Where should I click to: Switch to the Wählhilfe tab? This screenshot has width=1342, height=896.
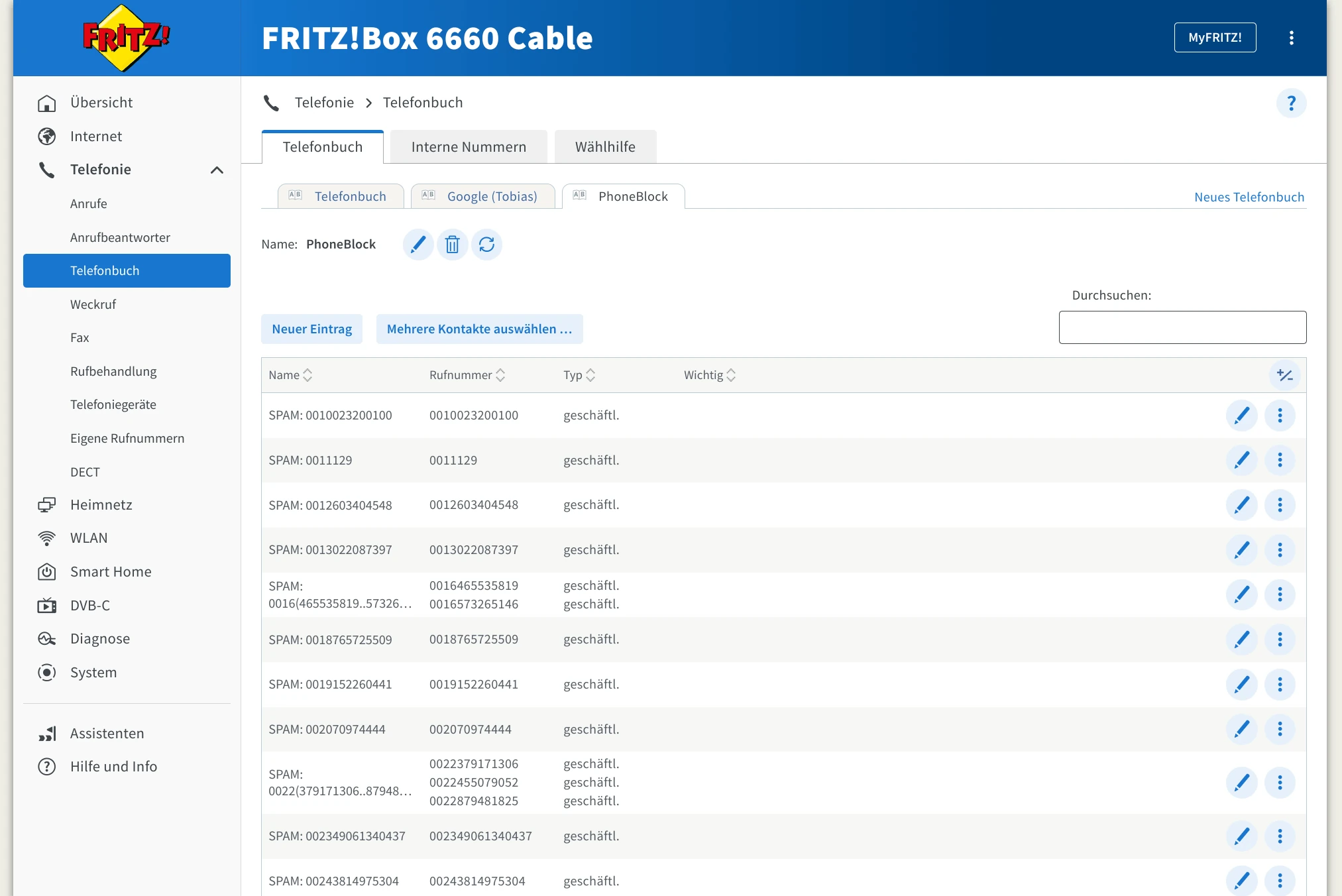click(605, 146)
